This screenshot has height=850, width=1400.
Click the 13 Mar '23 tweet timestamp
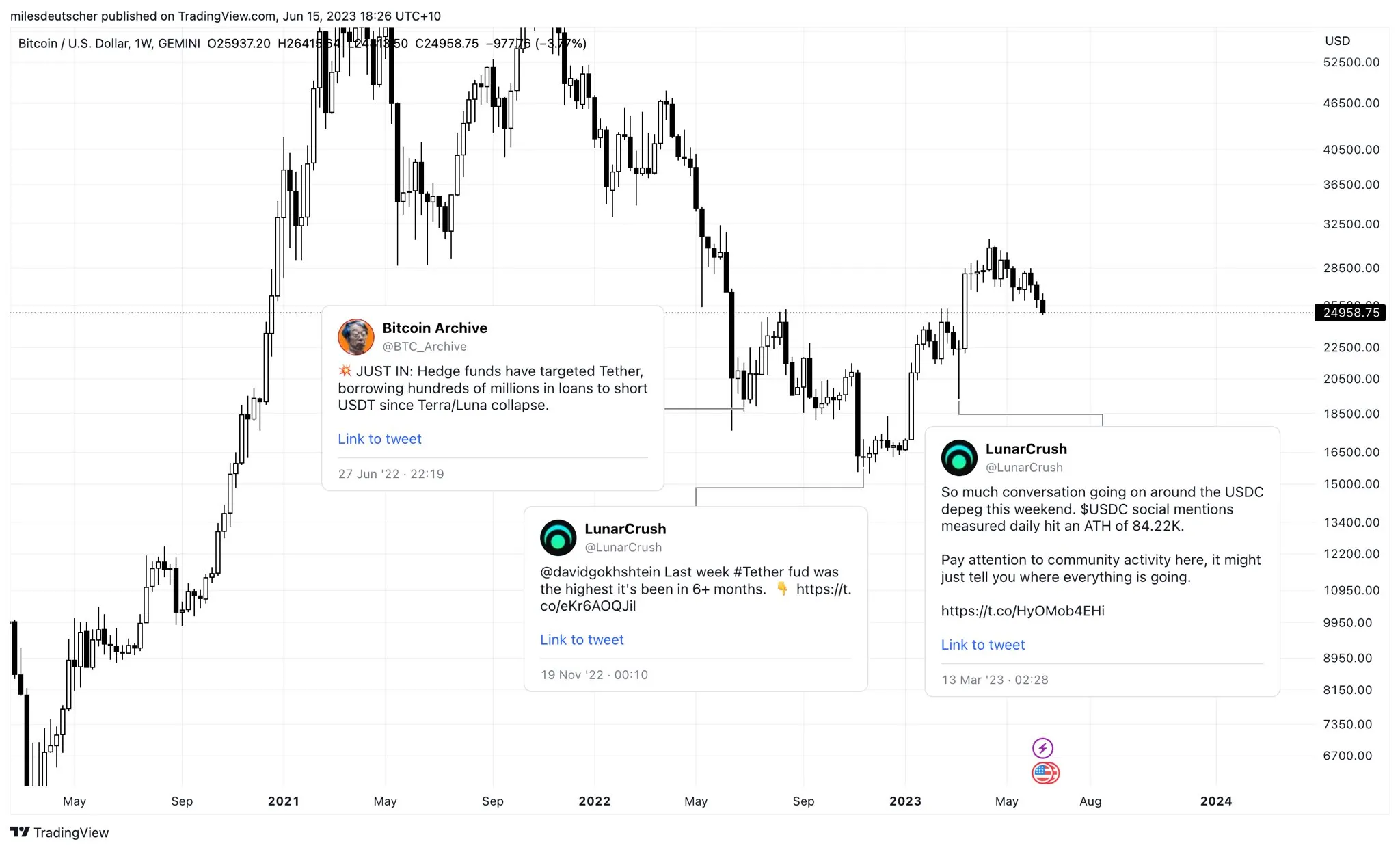(x=995, y=680)
